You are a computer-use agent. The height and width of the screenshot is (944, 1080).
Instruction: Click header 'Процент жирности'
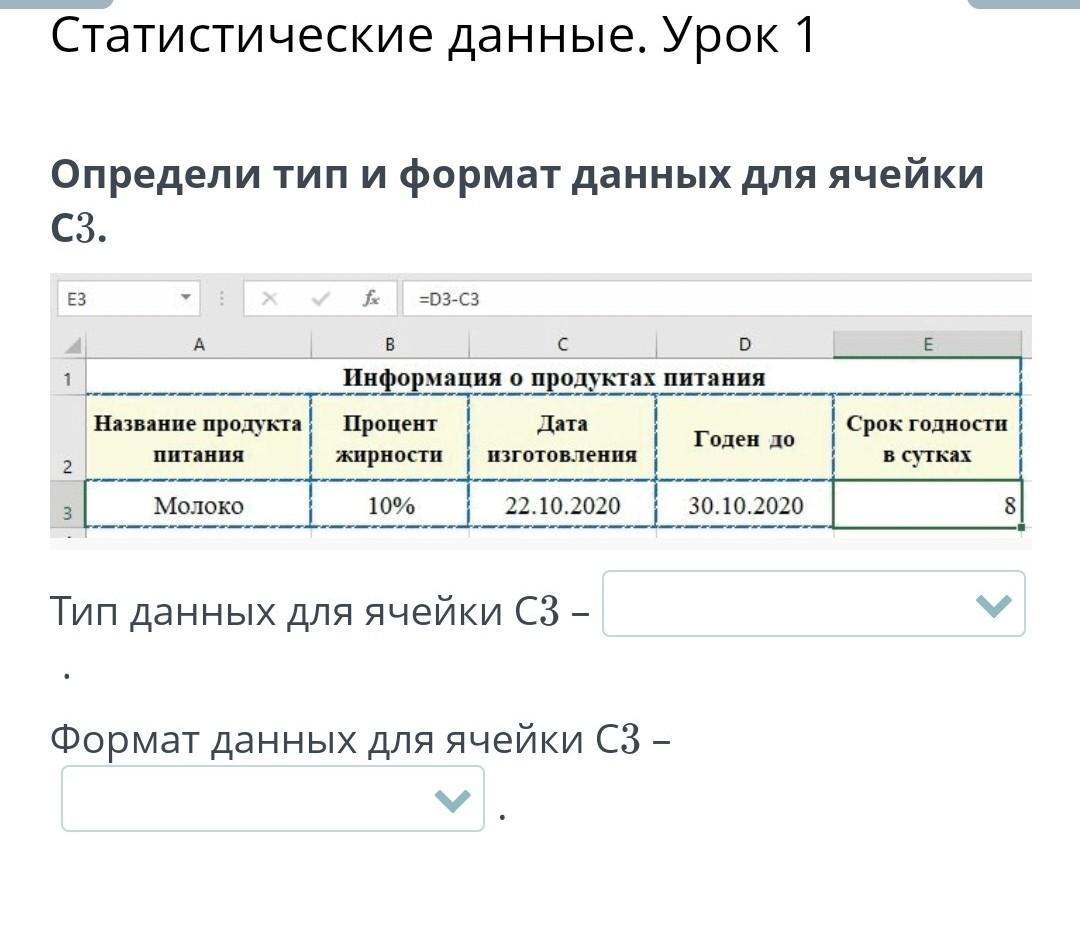pyautogui.click(x=390, y=438)
